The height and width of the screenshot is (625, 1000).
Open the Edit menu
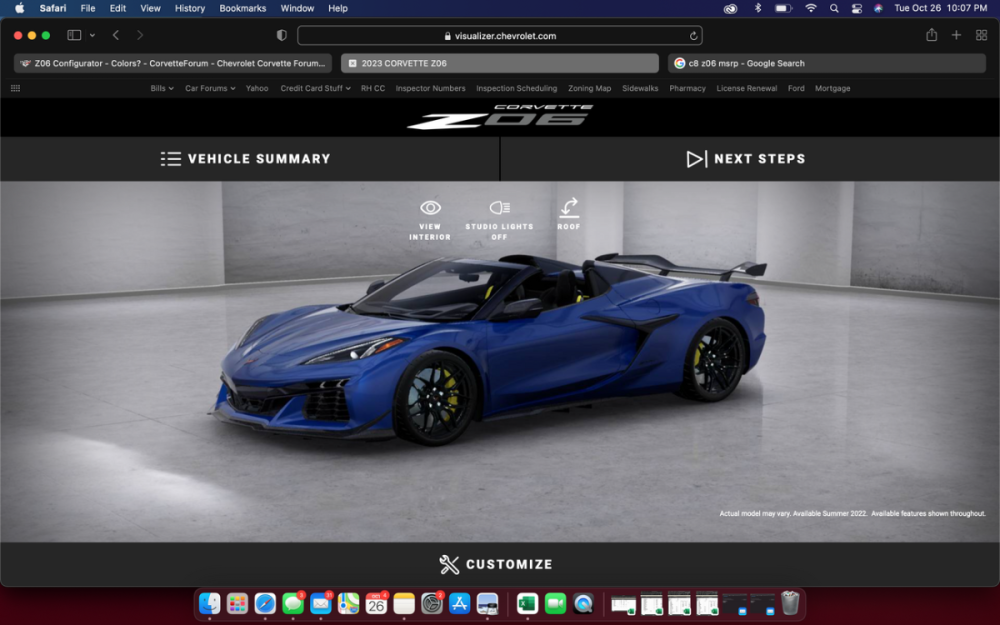118,8
